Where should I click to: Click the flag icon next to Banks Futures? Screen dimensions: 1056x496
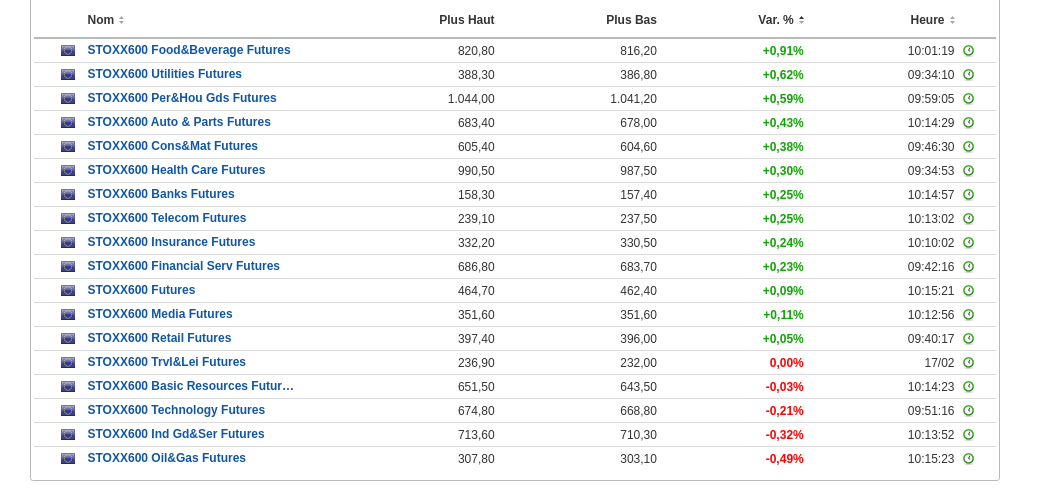click(x=68, y=195)
